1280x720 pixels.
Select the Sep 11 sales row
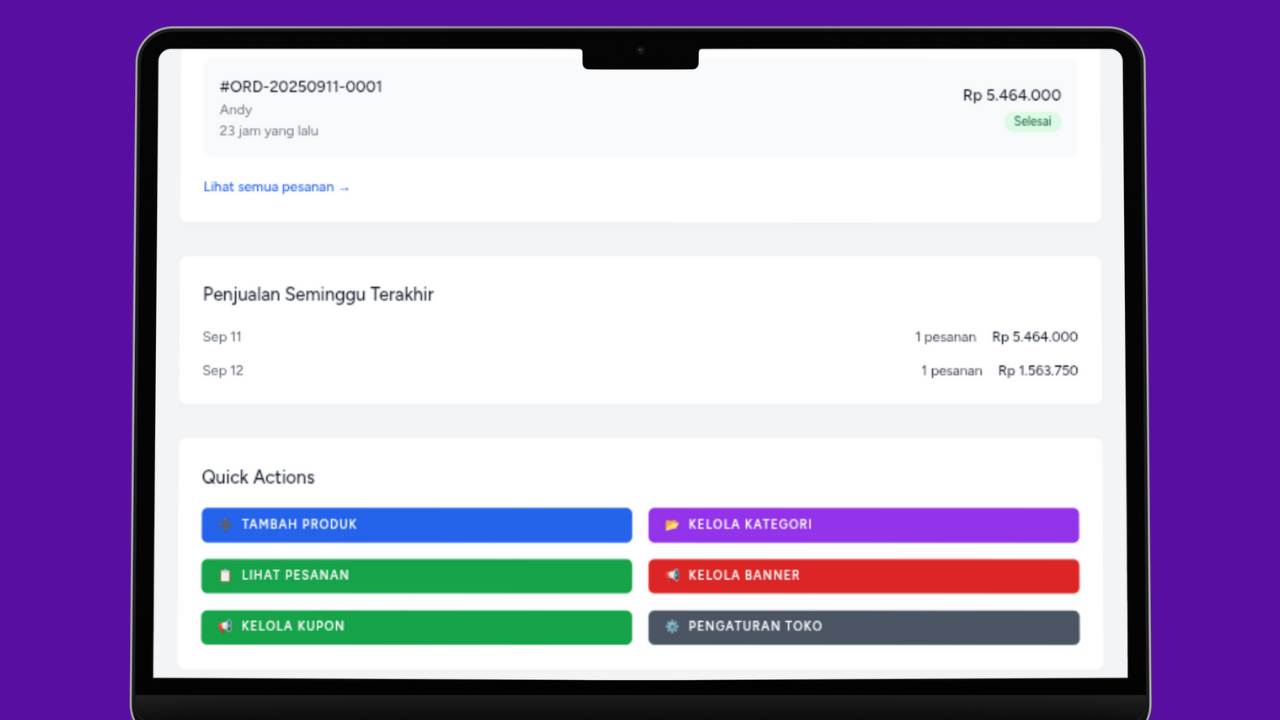tap(640, 337)
